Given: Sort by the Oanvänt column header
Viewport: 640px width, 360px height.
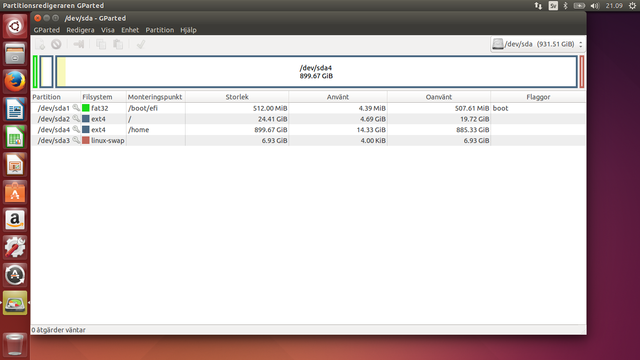Looking at the screenshot, I should pyautogui.click(x=439, y=97).
